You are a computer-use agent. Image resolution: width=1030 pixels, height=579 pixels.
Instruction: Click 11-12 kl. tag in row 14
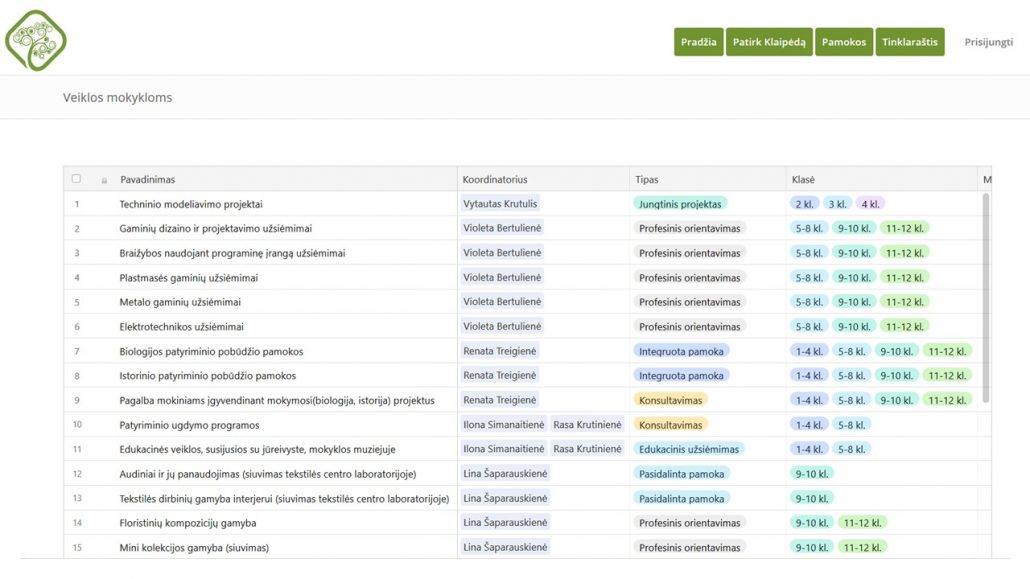[x=862, y=523]
